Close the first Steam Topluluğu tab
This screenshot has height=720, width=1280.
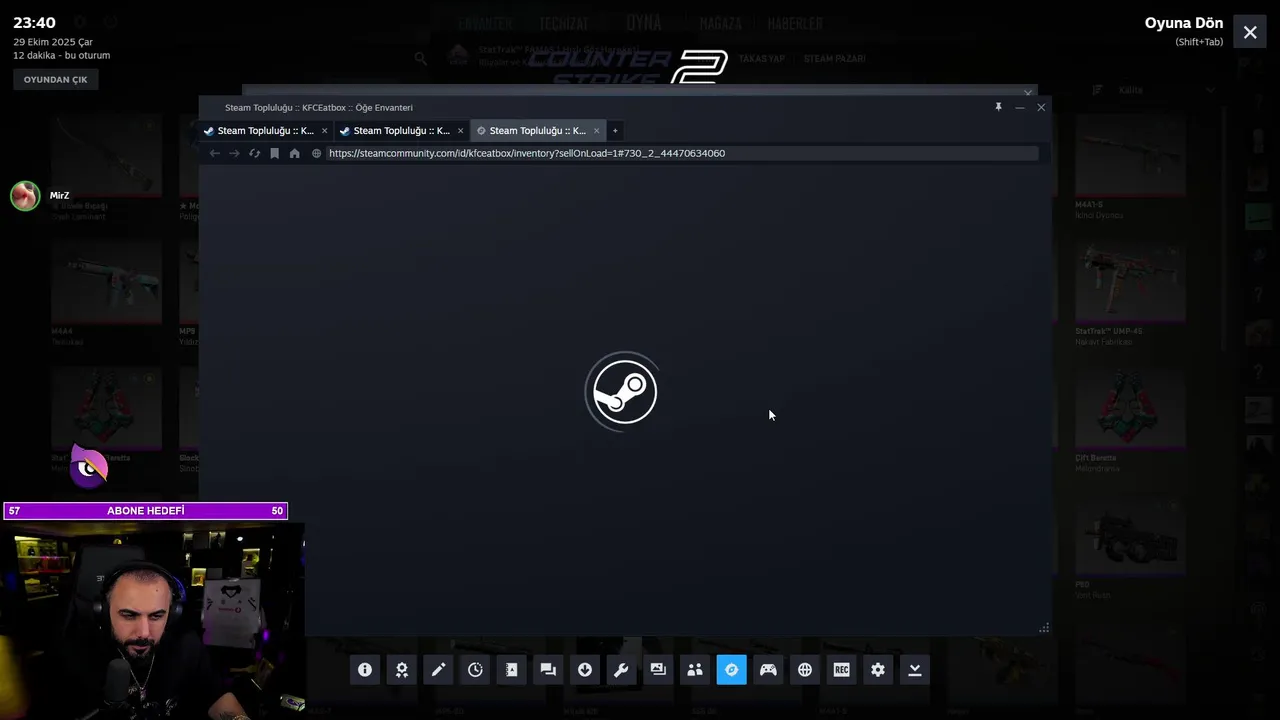coord(324,131)
